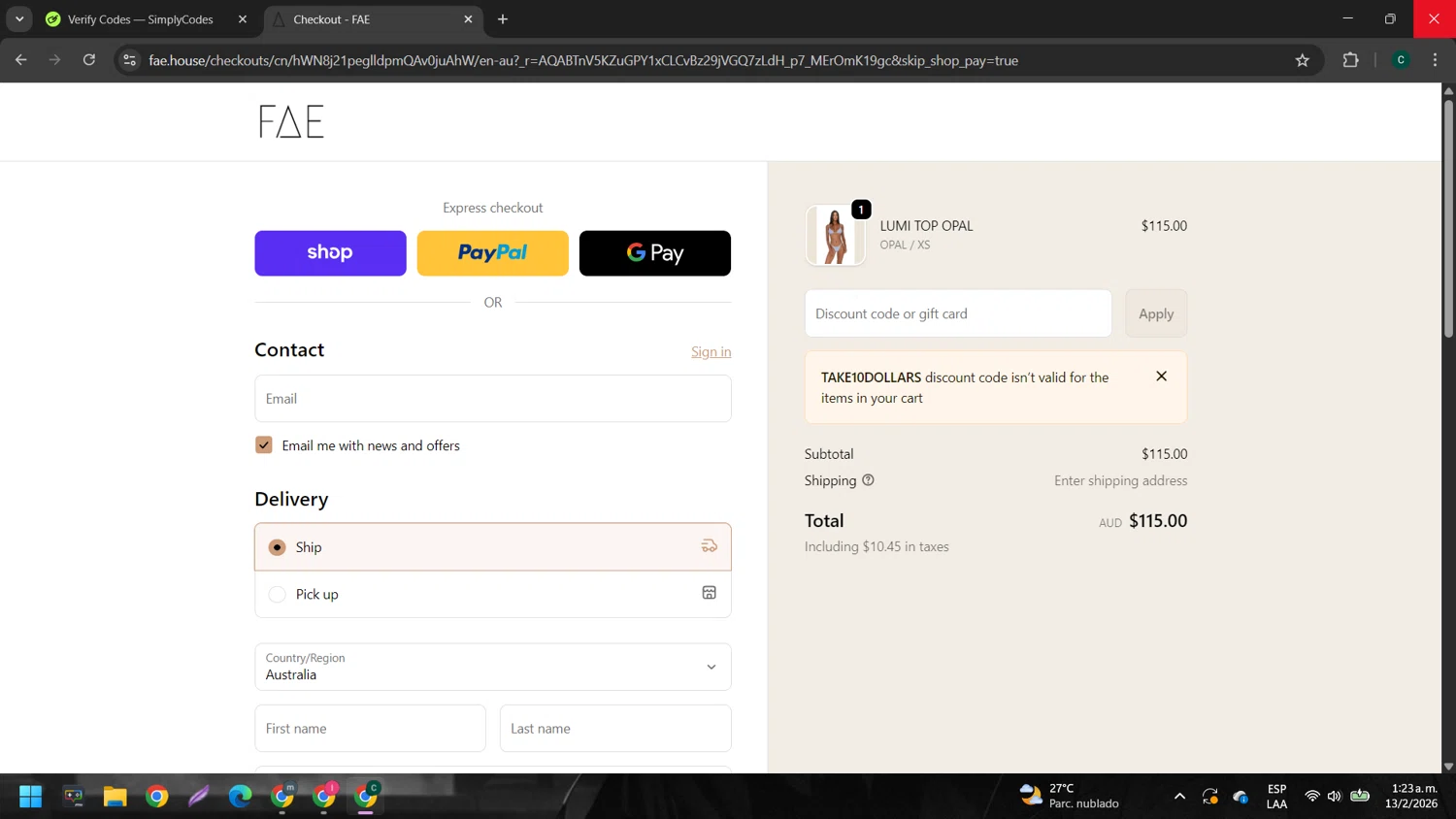Open the Chrome profile avatar

tap(1401, 60)
